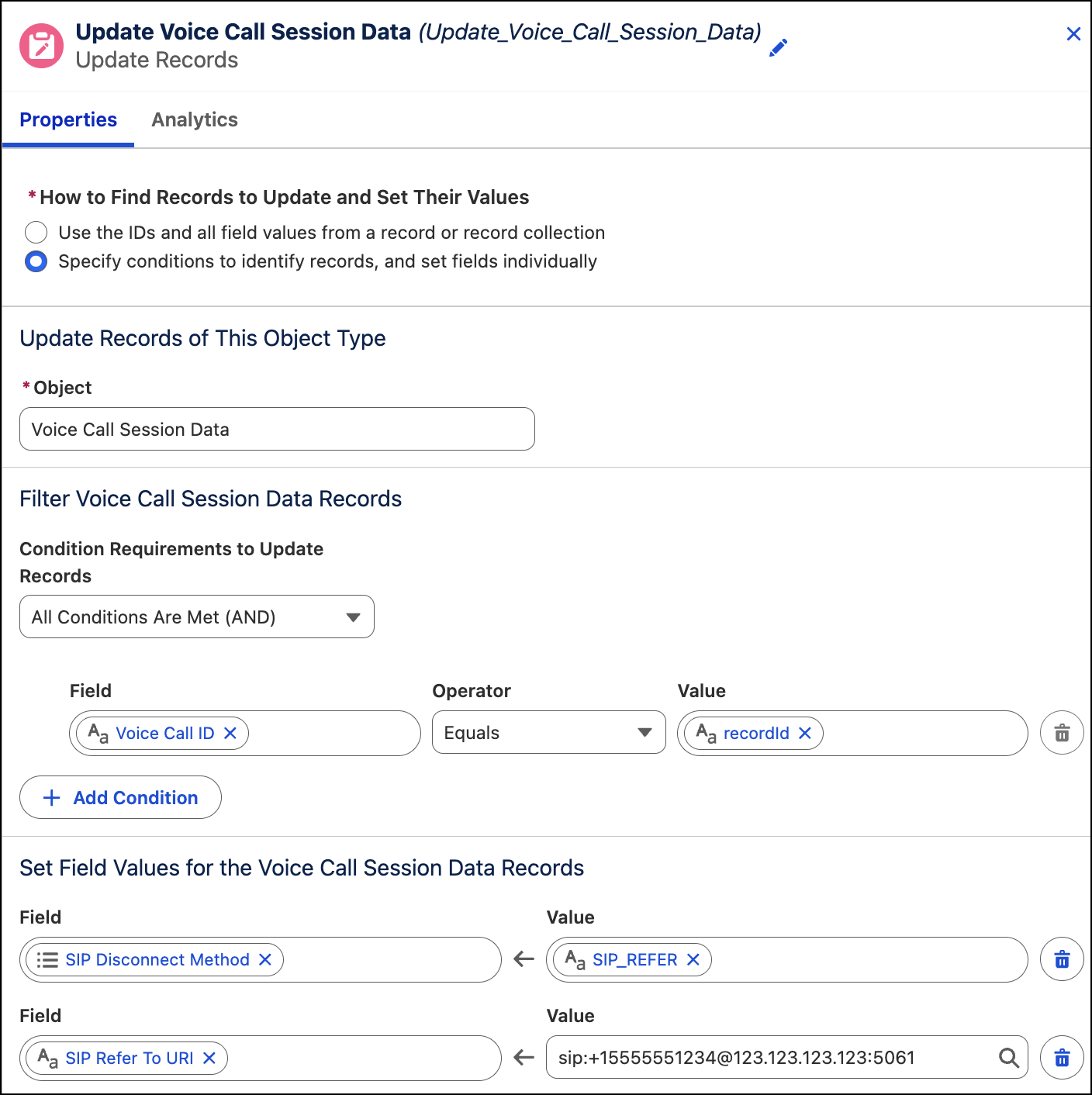Delete the SIP Disconnect Method field row
1092x1095 pixels.
pos(1062,960)
